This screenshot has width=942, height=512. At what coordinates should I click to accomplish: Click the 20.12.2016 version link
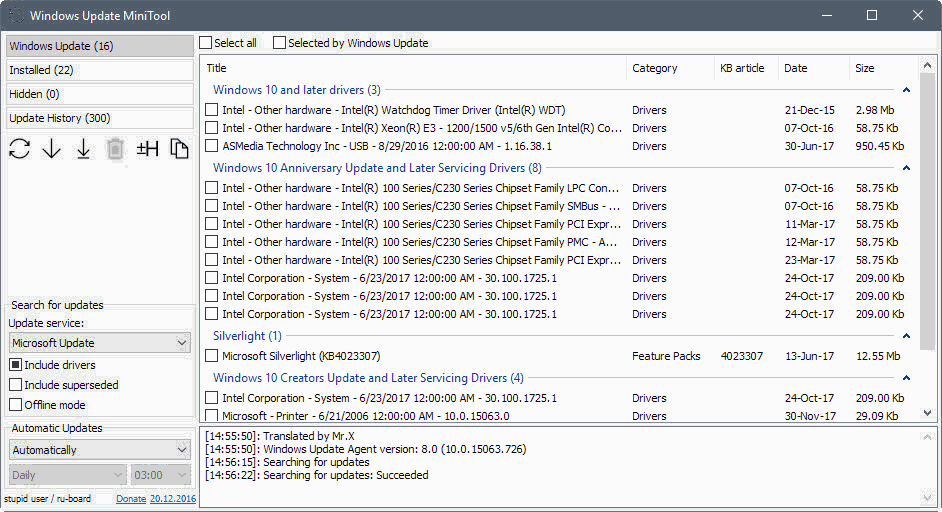click(x=173, y=499)
